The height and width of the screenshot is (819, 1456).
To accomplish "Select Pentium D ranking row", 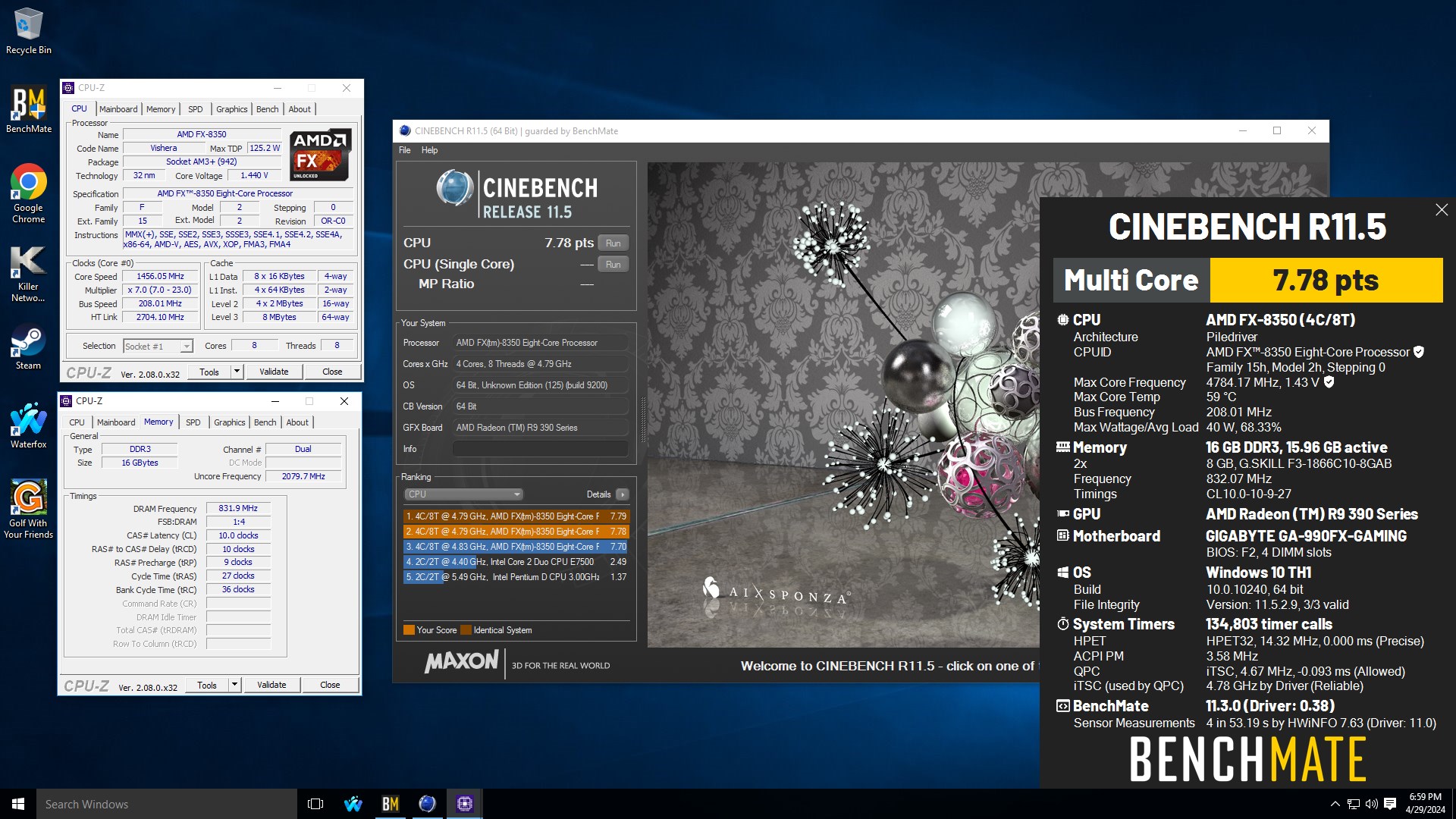I will pyautogui.click(x=516, y=577).
